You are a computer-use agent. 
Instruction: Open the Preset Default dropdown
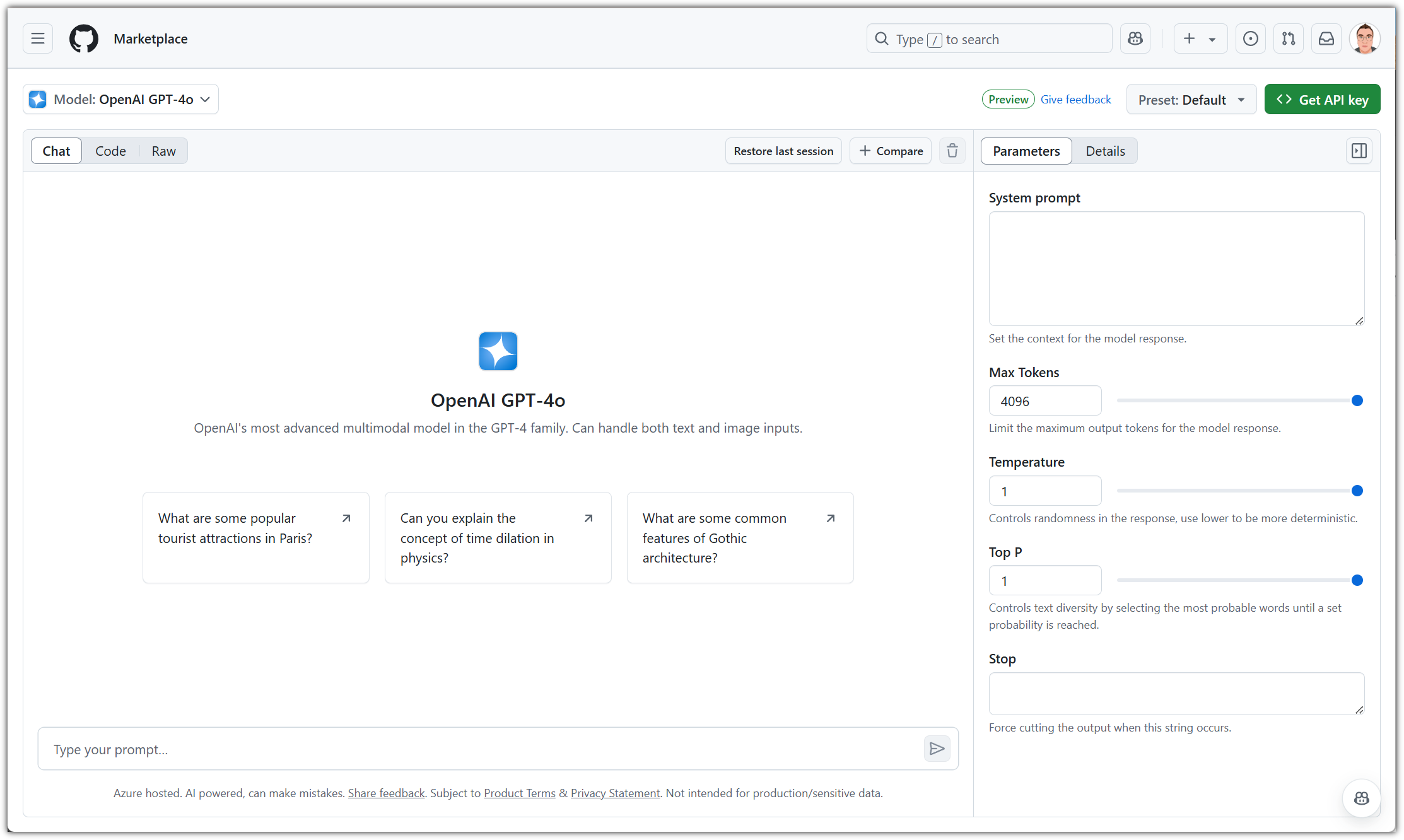point(1191,100)
